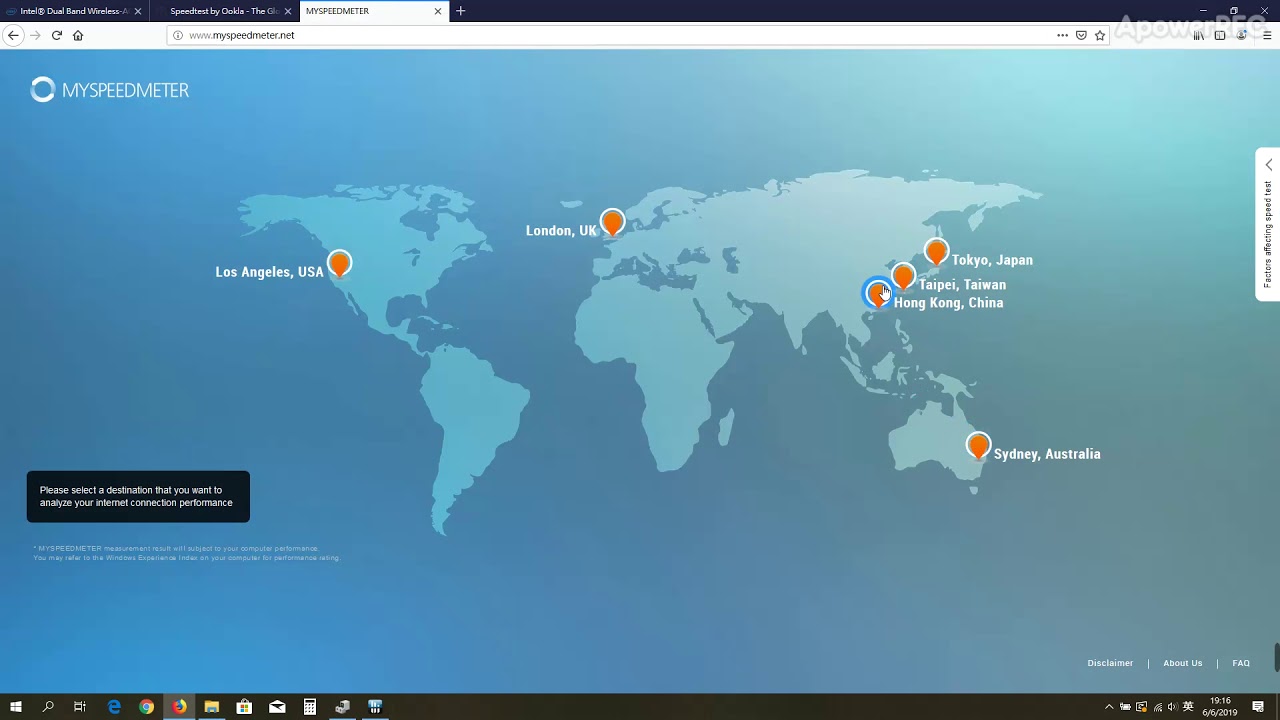Open the Windows Start menu
This screenshot has width=1280, height=720.
(x=15, y=707)
